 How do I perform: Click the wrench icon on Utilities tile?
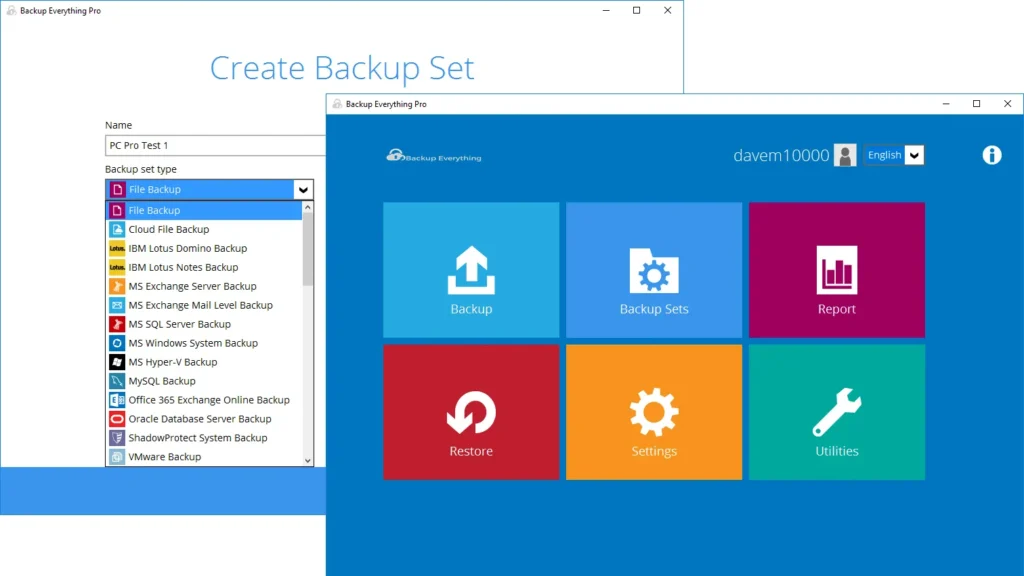[837, 412]
